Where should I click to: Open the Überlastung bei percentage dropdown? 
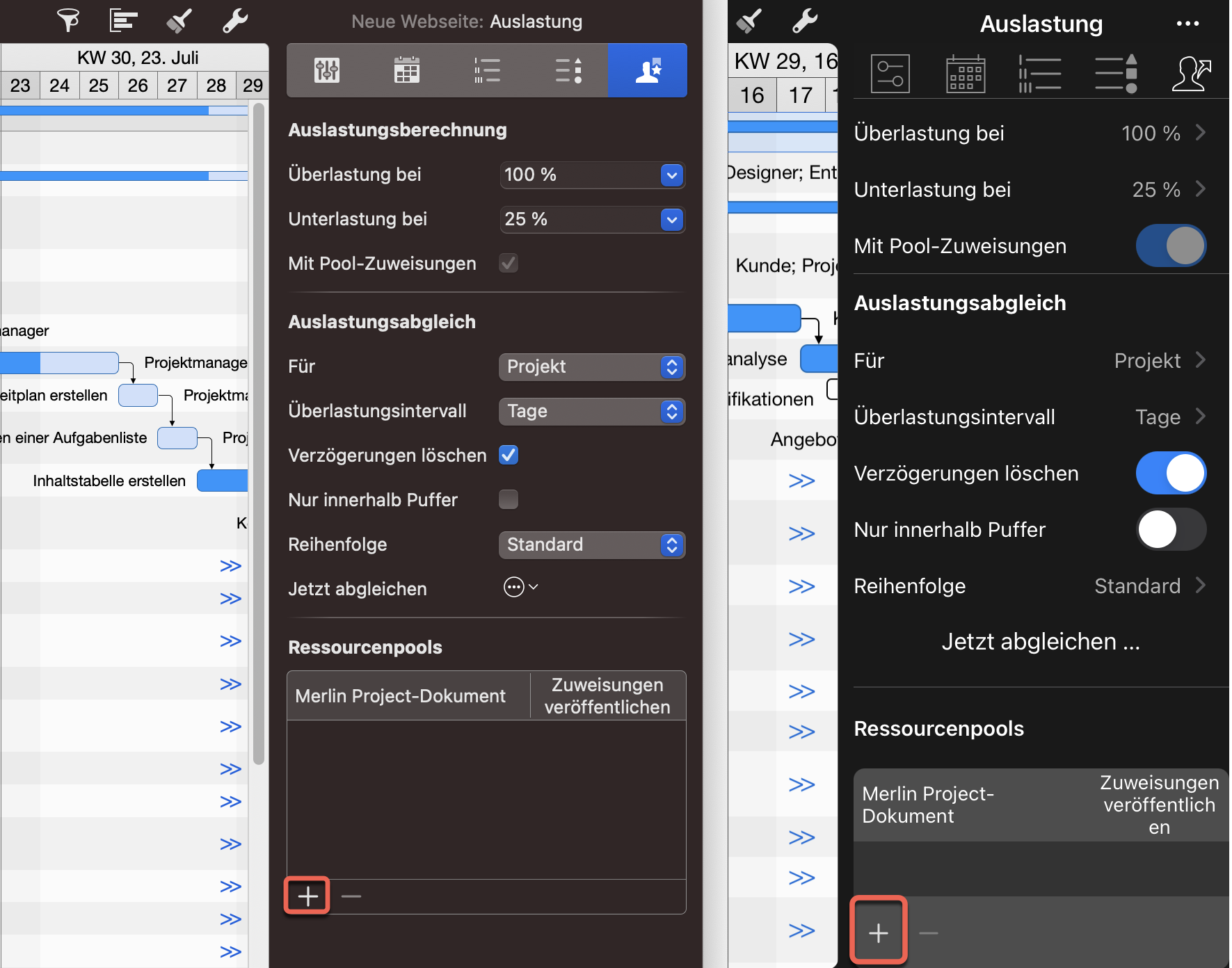click(x=592, y=175)
